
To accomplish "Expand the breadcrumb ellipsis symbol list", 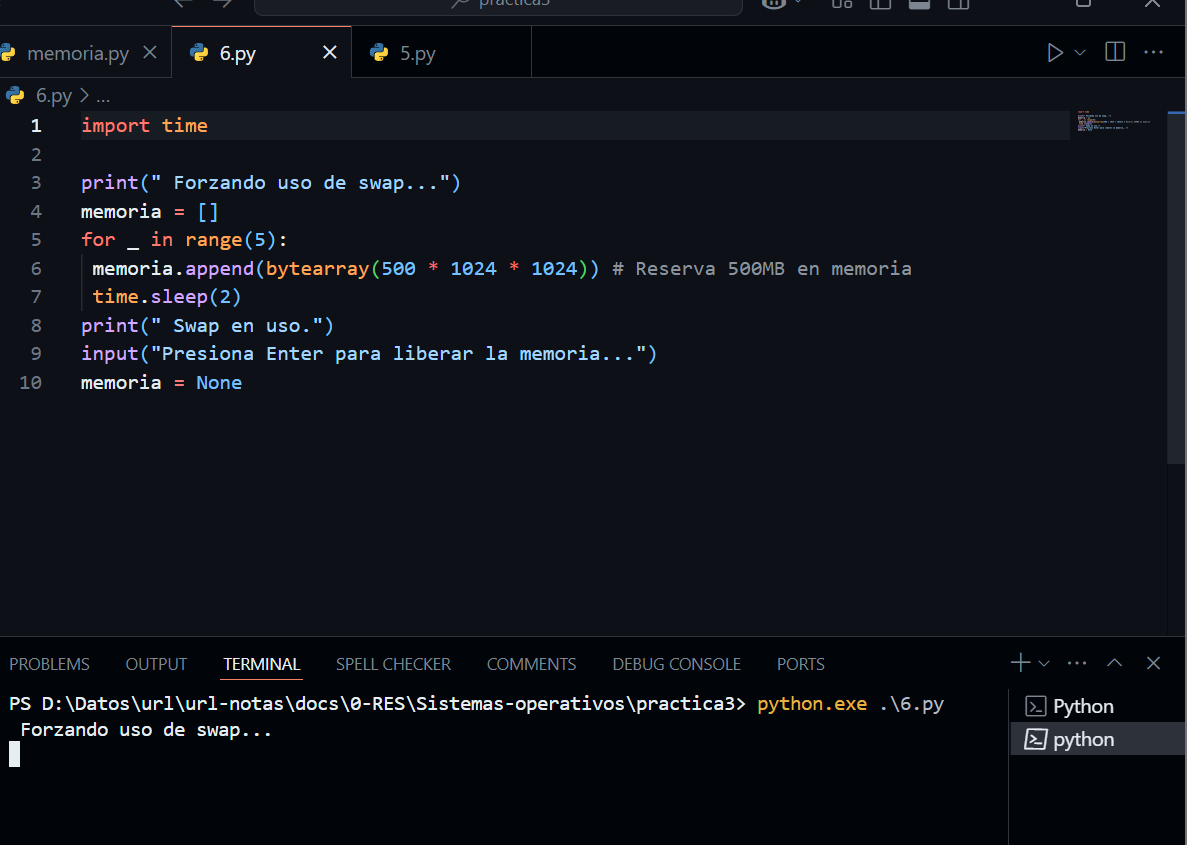I will (x=102, y=96).
